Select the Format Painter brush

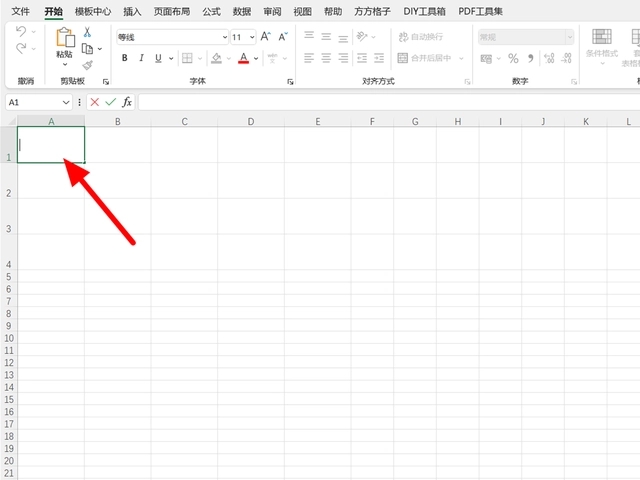[x=87, y=65]
